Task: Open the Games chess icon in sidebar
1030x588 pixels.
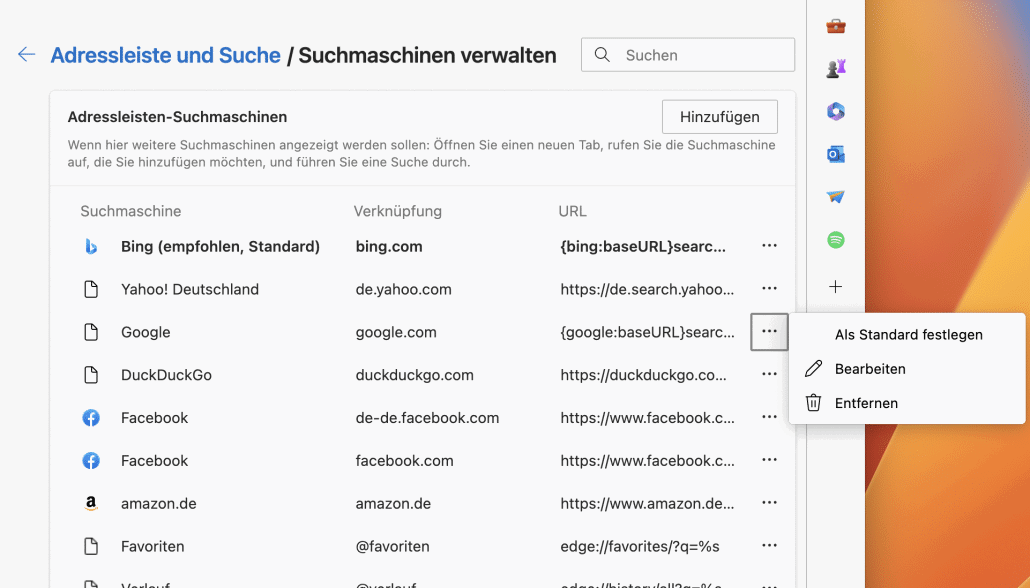Action: tap(836, 68)
